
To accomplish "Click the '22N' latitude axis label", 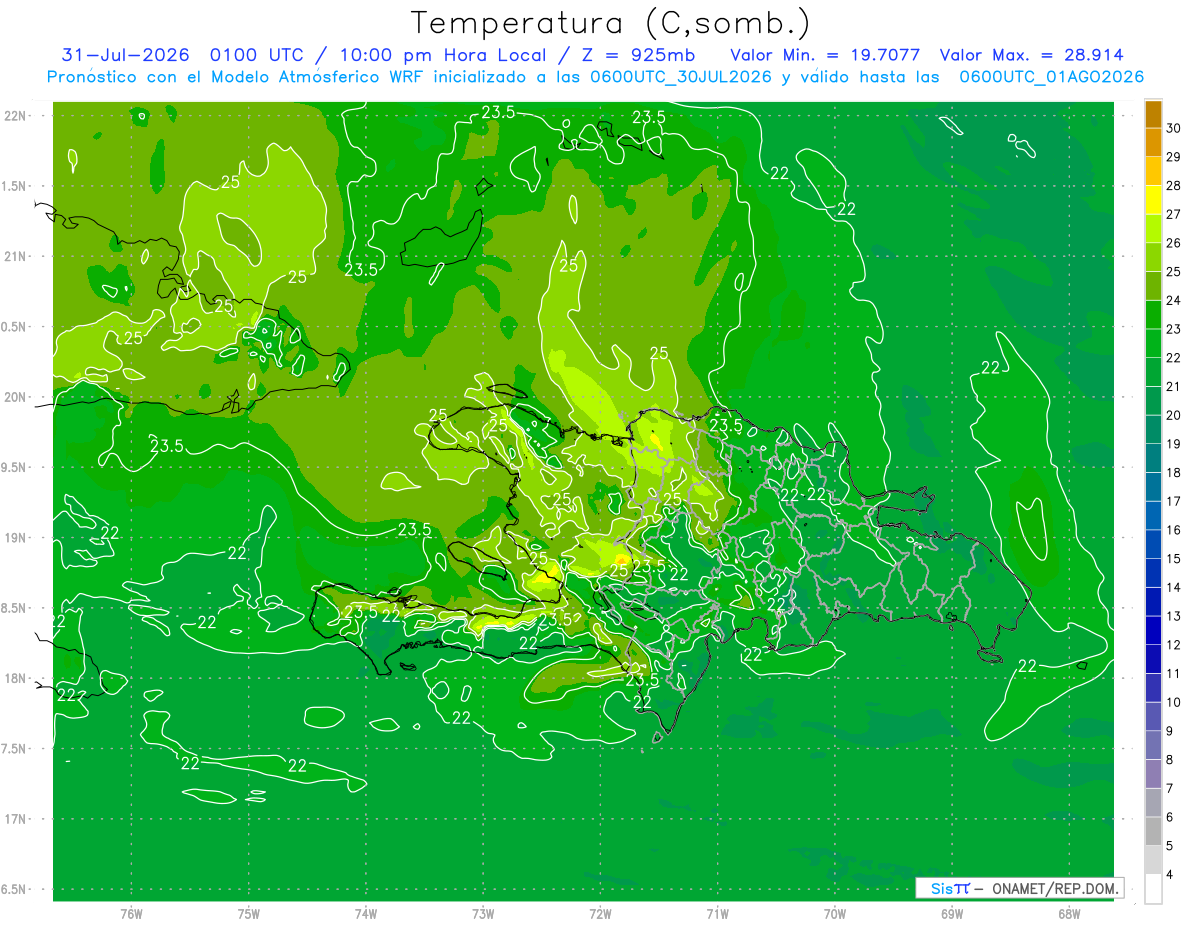I will (x=16, y=116).
